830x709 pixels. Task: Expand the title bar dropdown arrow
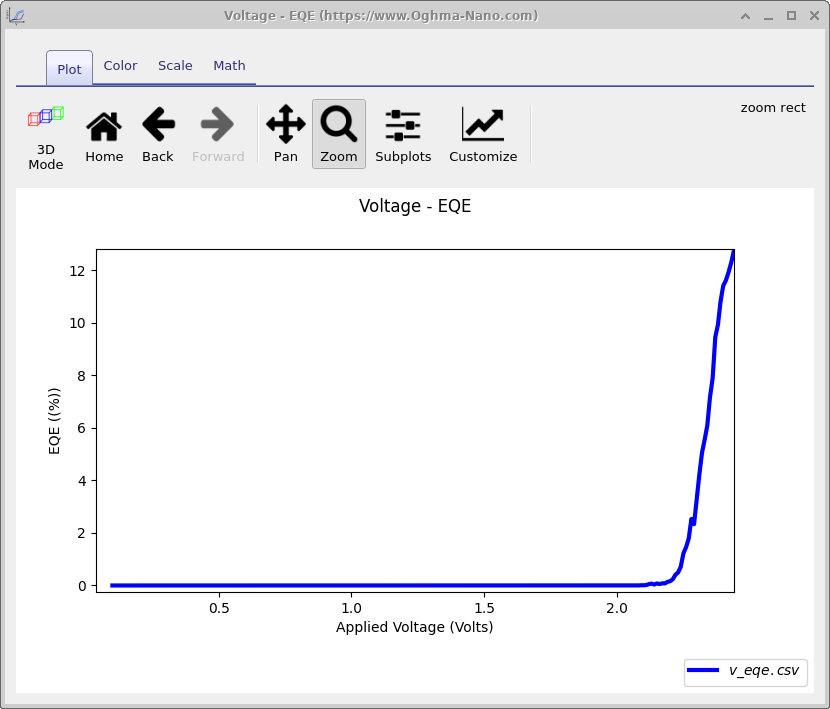[746, 15]
